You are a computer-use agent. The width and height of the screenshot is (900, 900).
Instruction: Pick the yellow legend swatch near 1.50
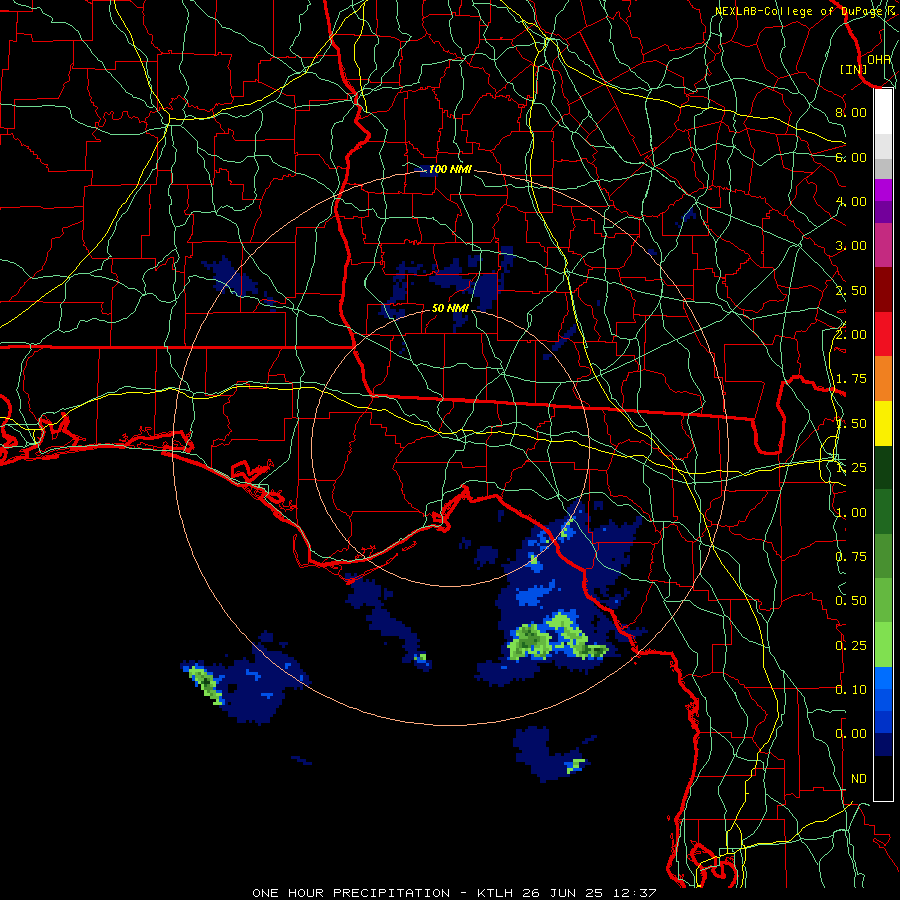(x=883, y=423)
